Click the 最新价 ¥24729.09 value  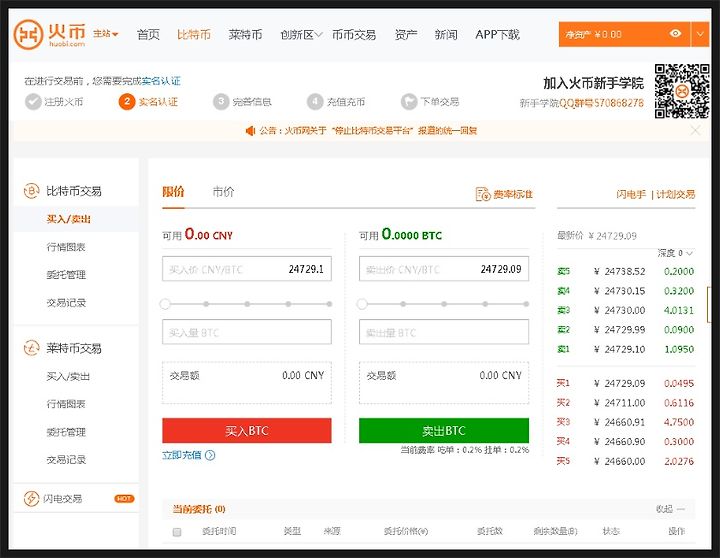click(613, 236)
